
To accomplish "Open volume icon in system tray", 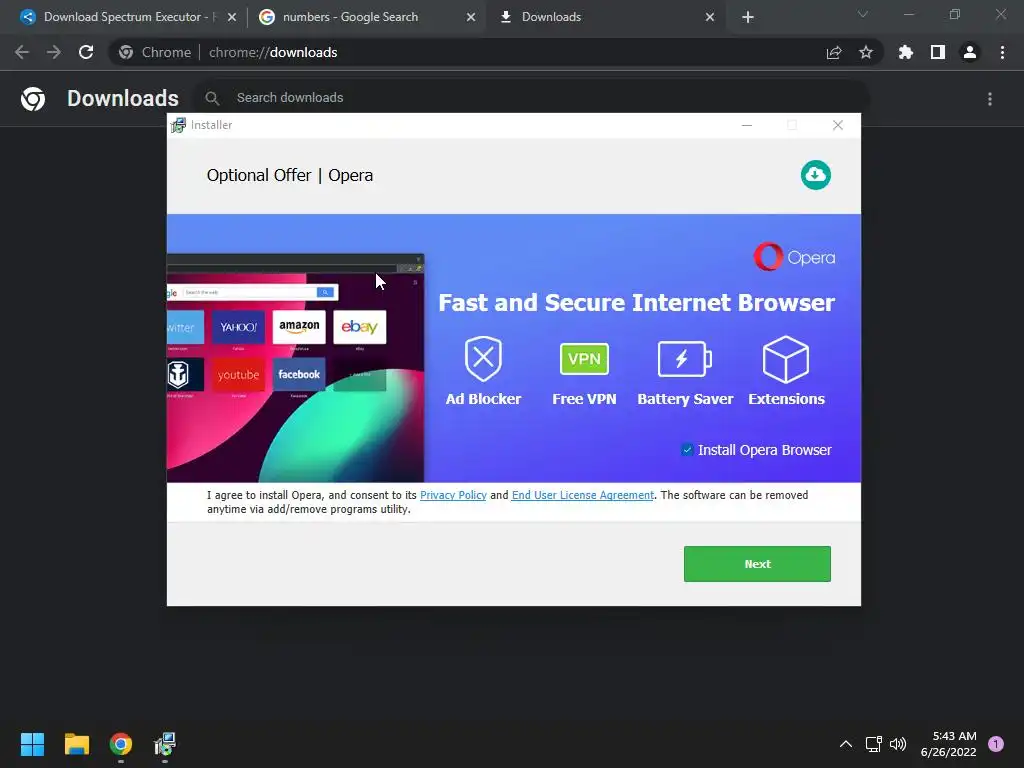I will coord(899,744).
